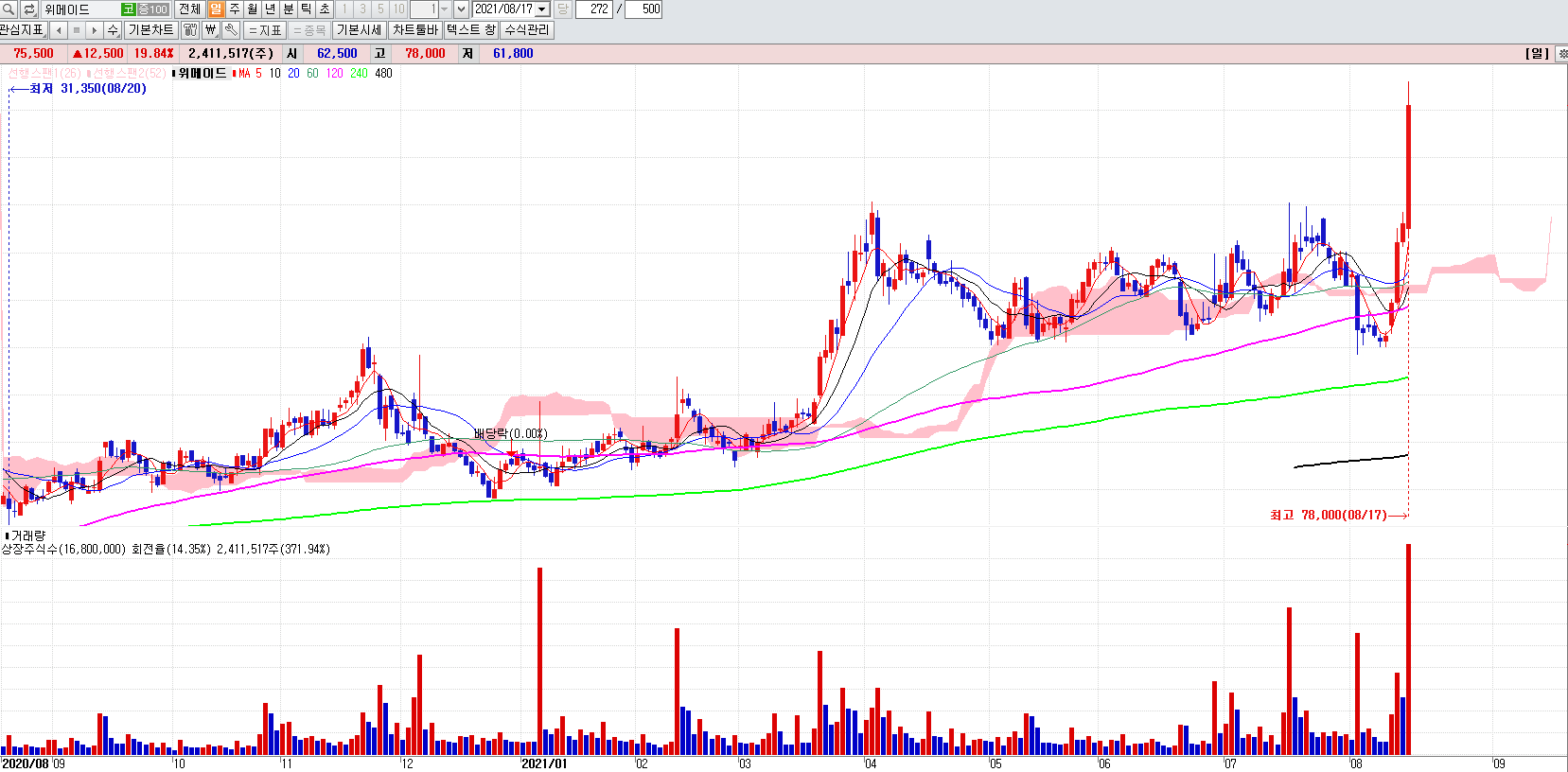Click the 위메이드 series legend label
Viewport: 1568px width, 772px height.
pos(203,73)
